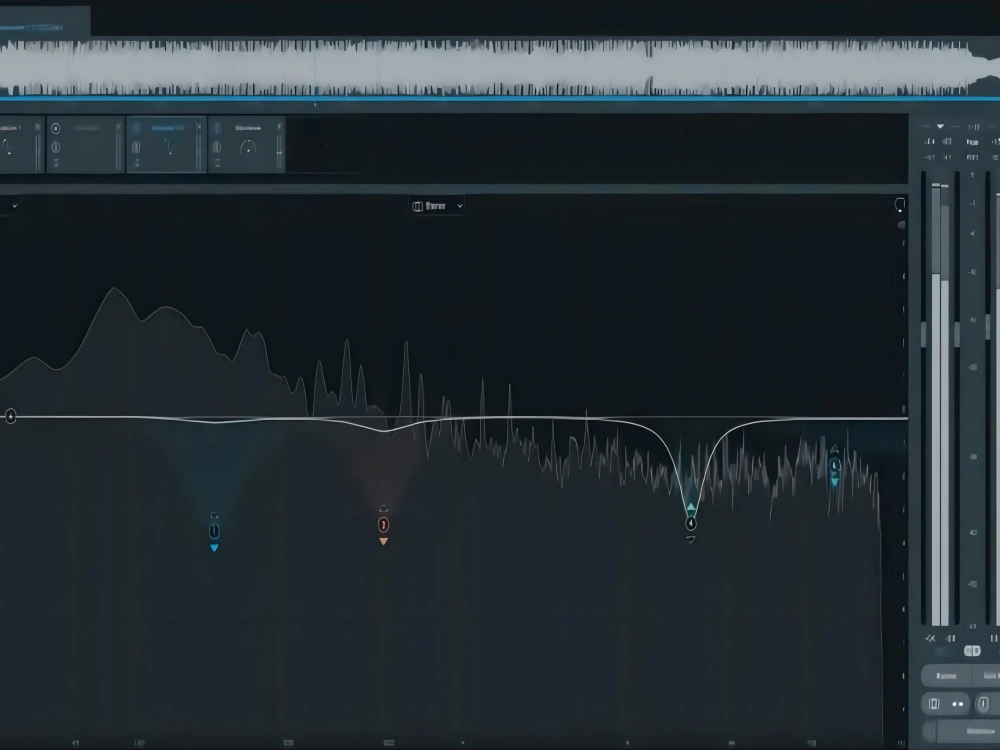Open the white triangle dropdown above the meters

coord(940,126)
